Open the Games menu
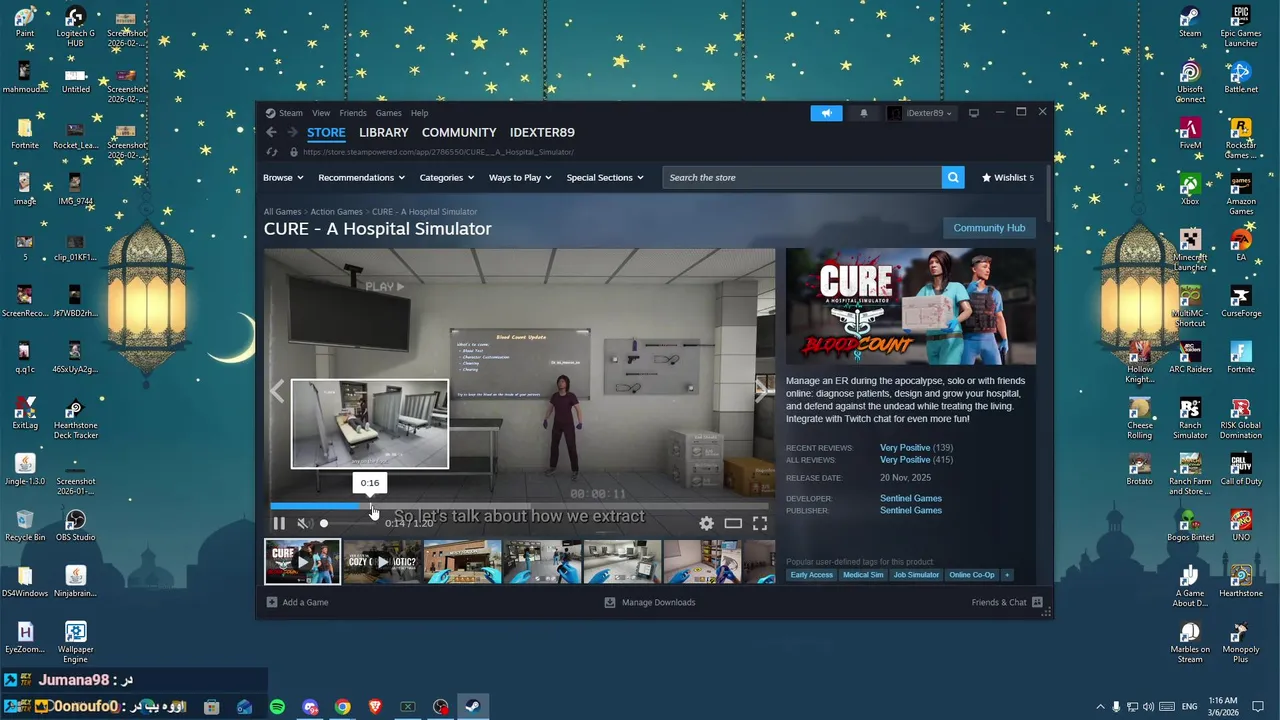The width and height of the screenshot is (1280, 720). (x=389, y=113)
